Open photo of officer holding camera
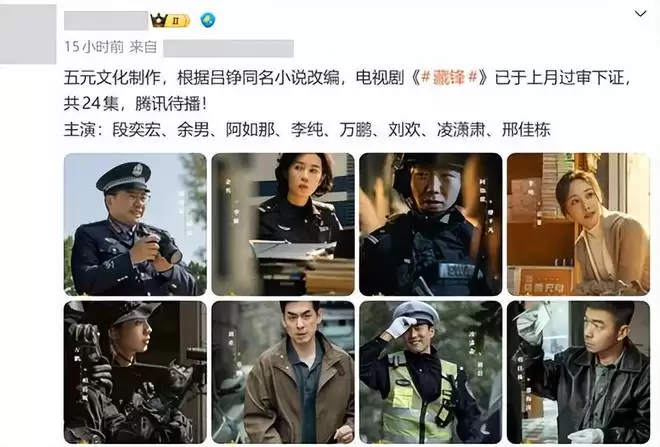The height and width of the screenshot is (447, 660). [x=135, y=224]
